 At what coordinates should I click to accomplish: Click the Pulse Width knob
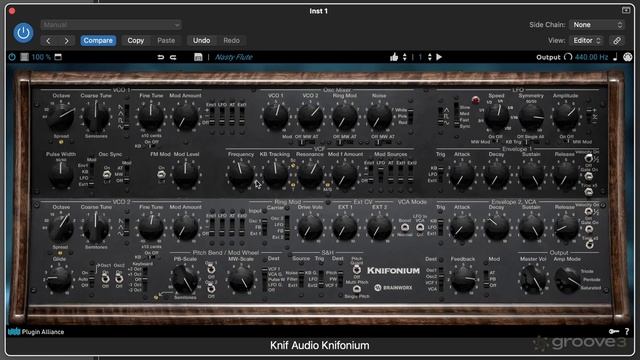61,175
